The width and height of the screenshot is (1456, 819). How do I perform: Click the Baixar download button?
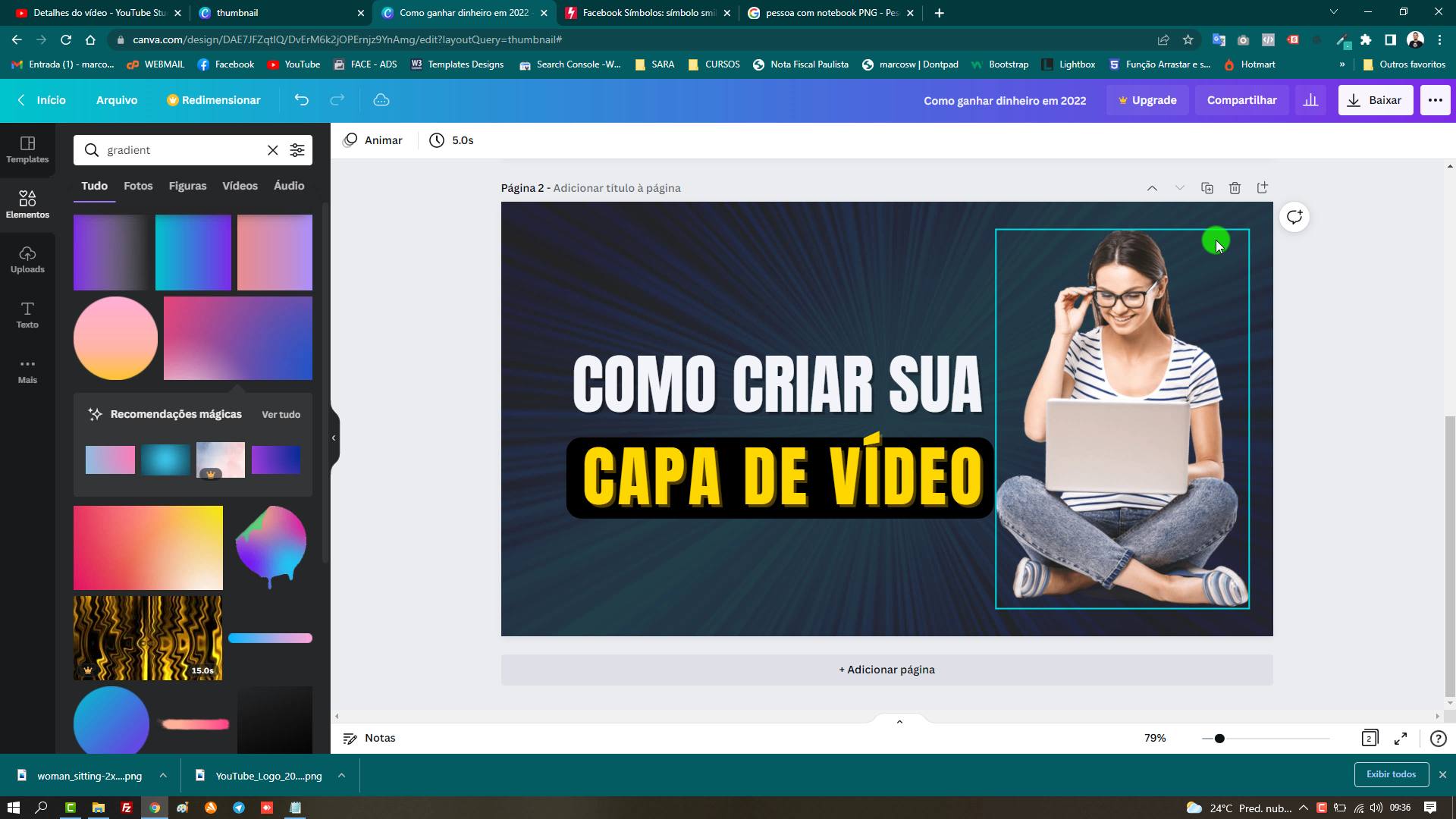pos(1376,100)
